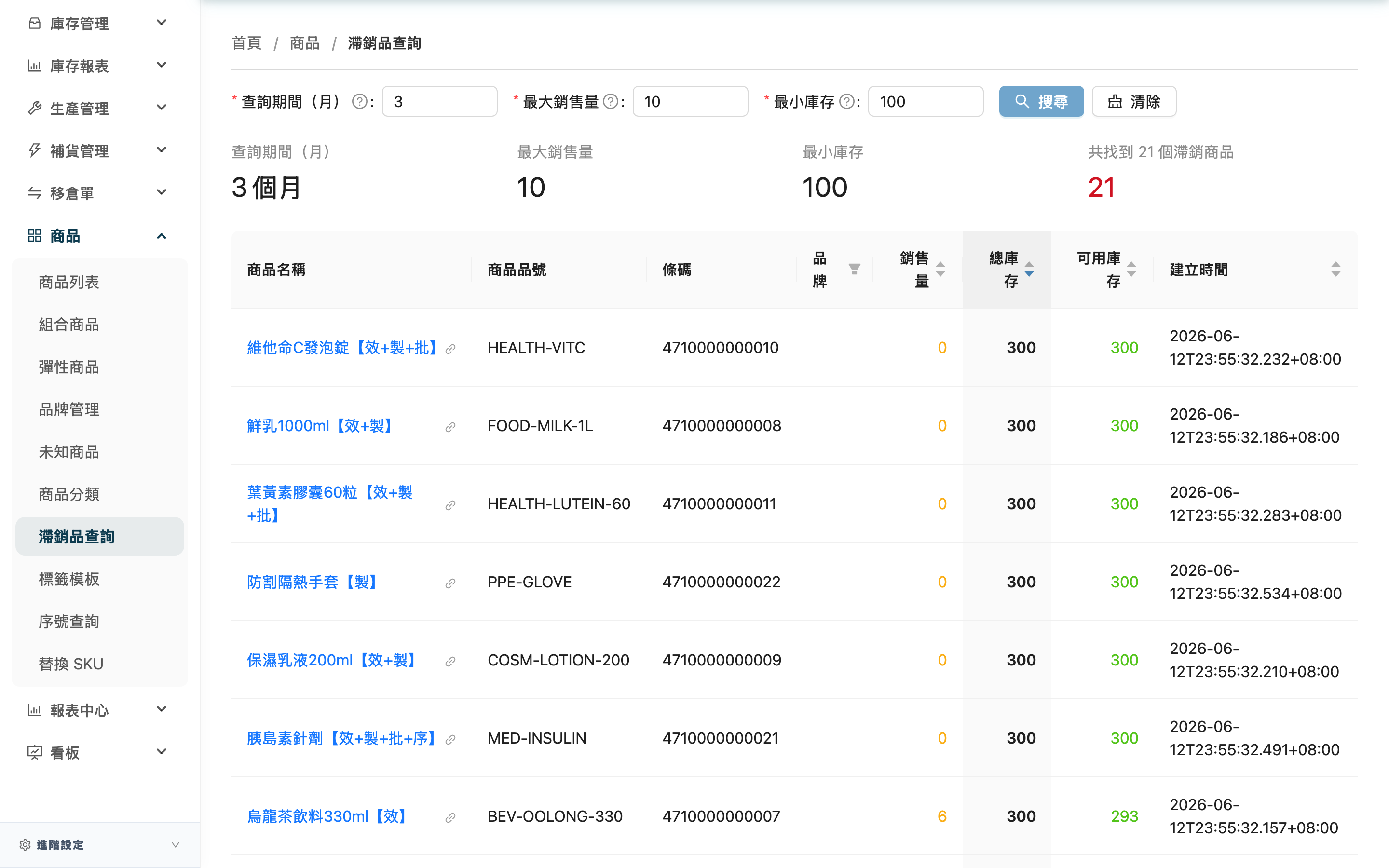Screen dimensions: 1389x868
Task: Expand the 庫存管理 menu chevron
Action: pyautogui.click(x=162, y=23)
